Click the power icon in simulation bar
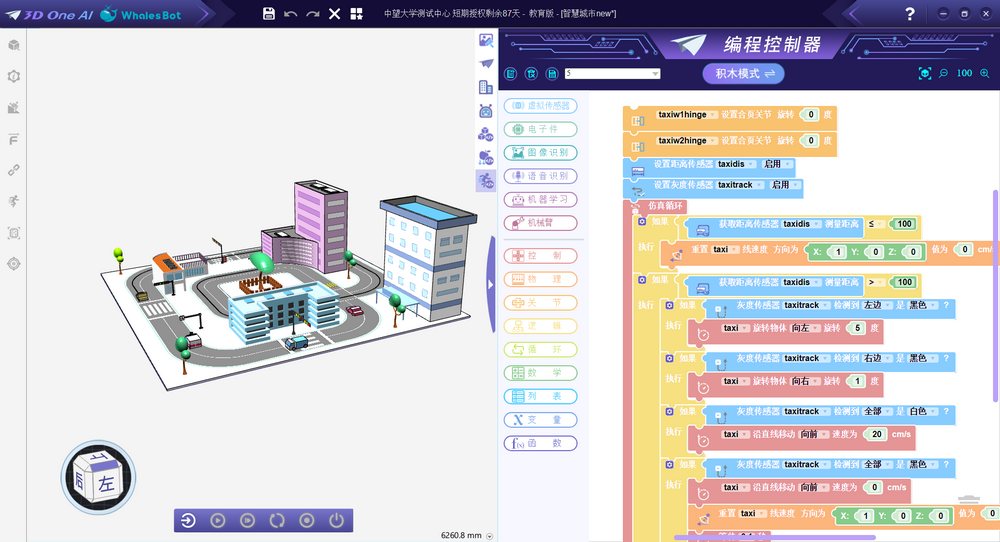The height and width of the screenshot is (542, 1000). click(x=336, y=520)
